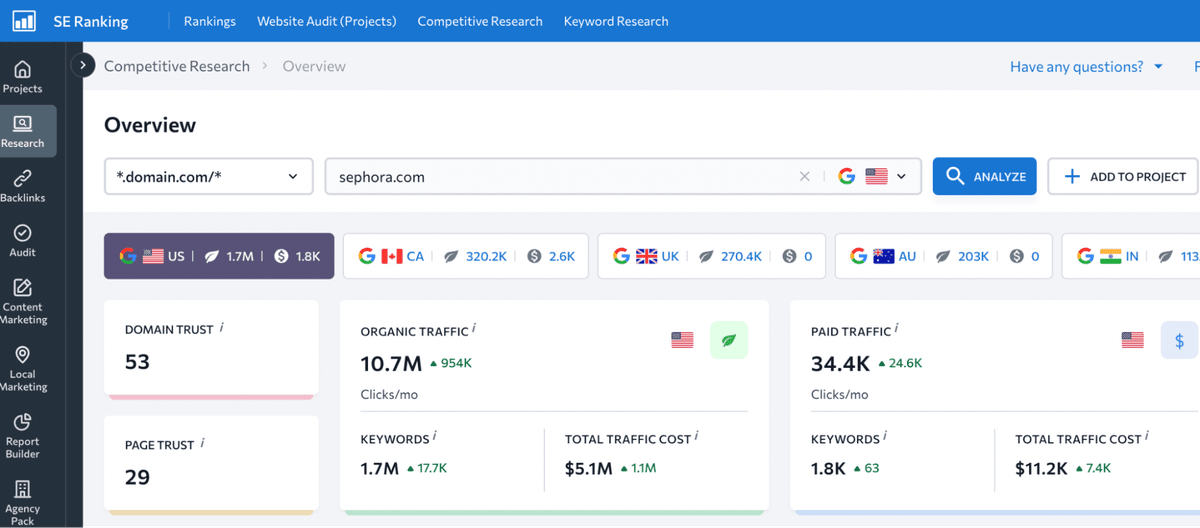This screenshot has height=528, width=1200.
Task: Clear the sephora.com domain field
Action: click(804, 176)
